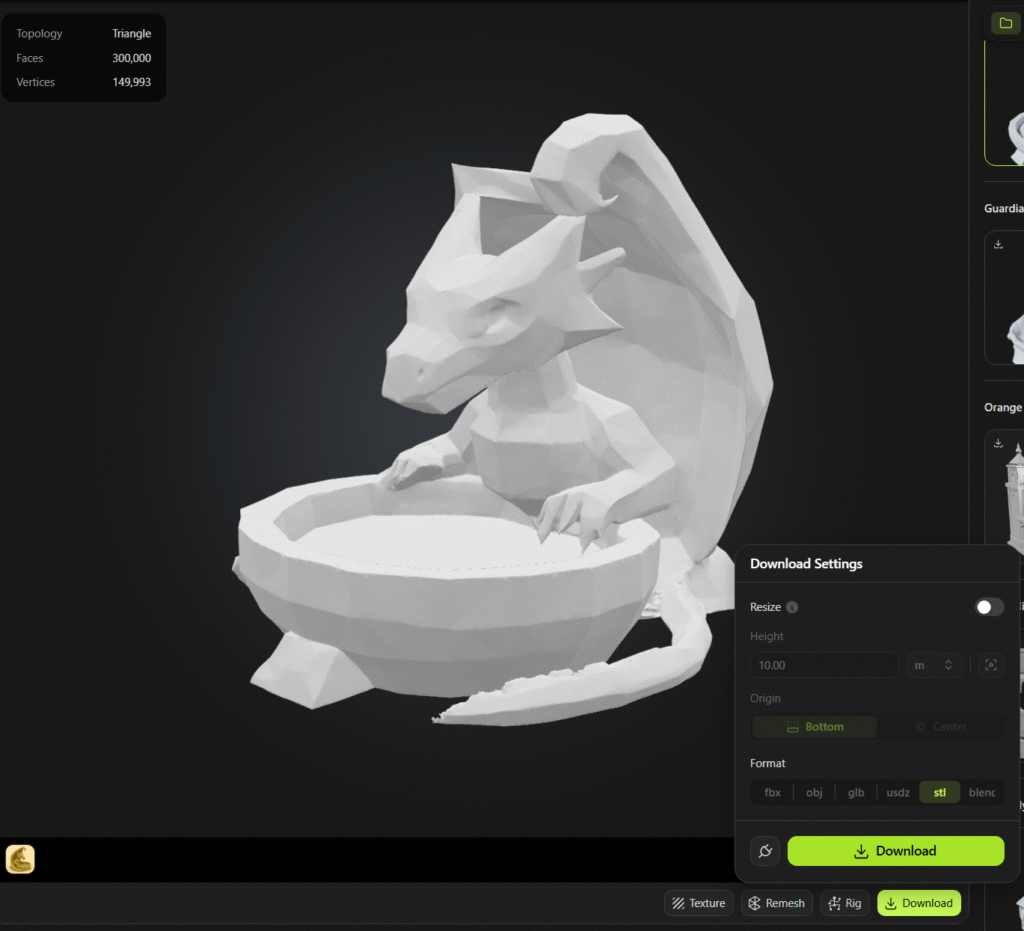Open the Texture tool in the bottom toolbar
Screen dimensions: 1024x931
pyautogui.click(x=698, y=903)
